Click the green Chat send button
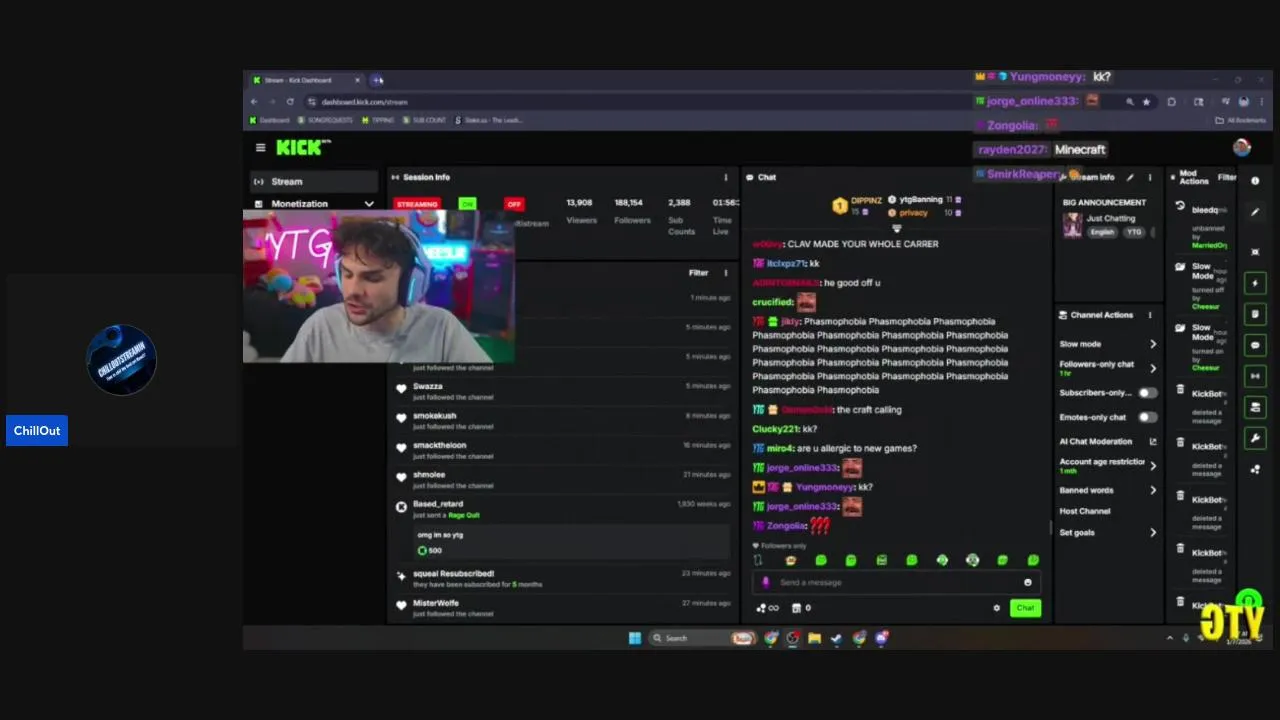1280x720 pixels. [x=1025, y=608]
